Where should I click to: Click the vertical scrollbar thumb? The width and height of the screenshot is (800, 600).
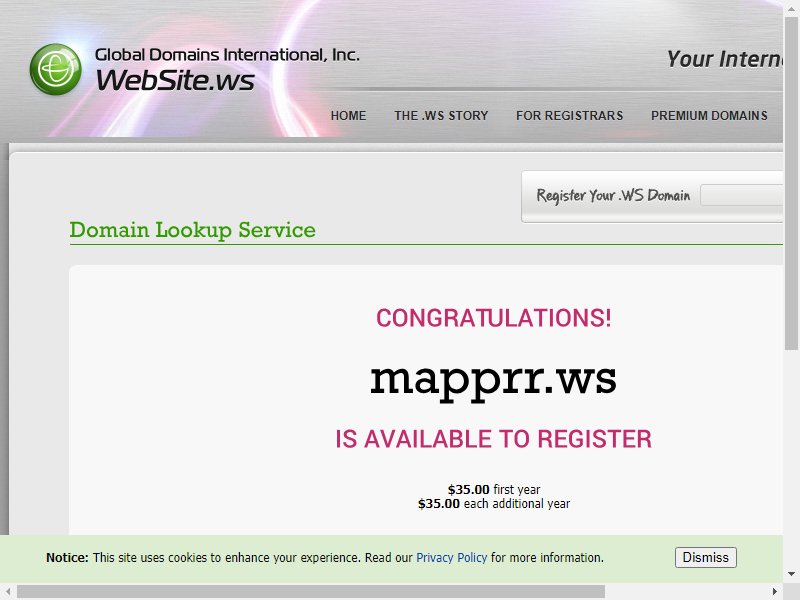click(791, 184)
